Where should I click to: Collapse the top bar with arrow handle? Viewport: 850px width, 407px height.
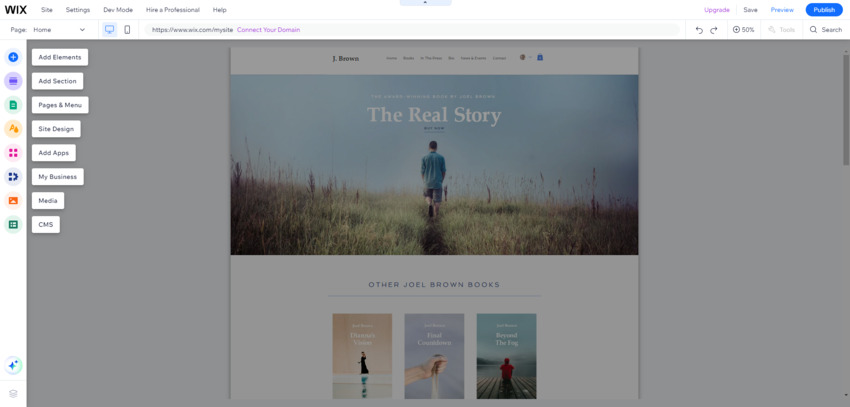pyautogui.click(x=425, y=3)
